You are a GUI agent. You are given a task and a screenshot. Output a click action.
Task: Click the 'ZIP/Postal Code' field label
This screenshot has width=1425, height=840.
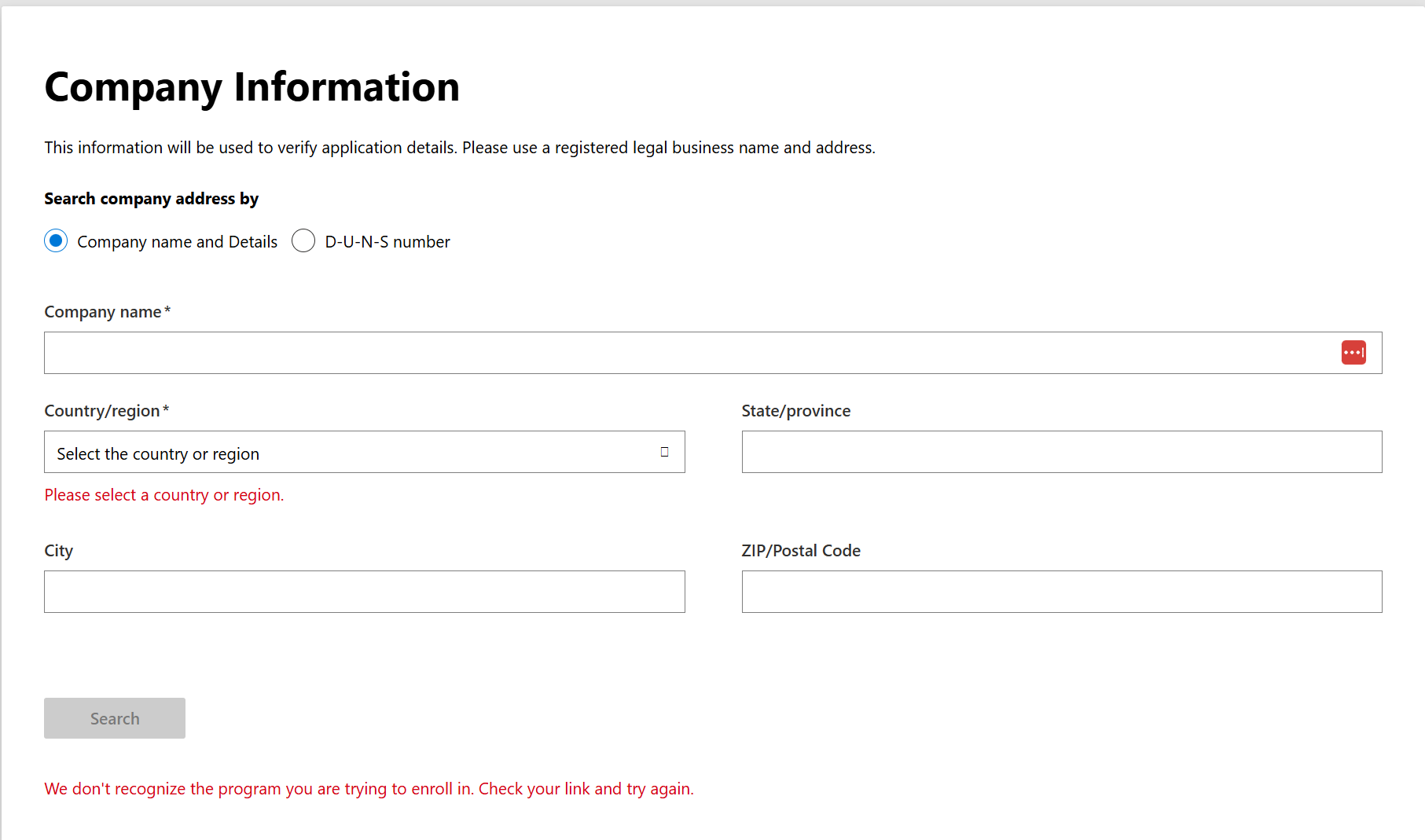800,551
